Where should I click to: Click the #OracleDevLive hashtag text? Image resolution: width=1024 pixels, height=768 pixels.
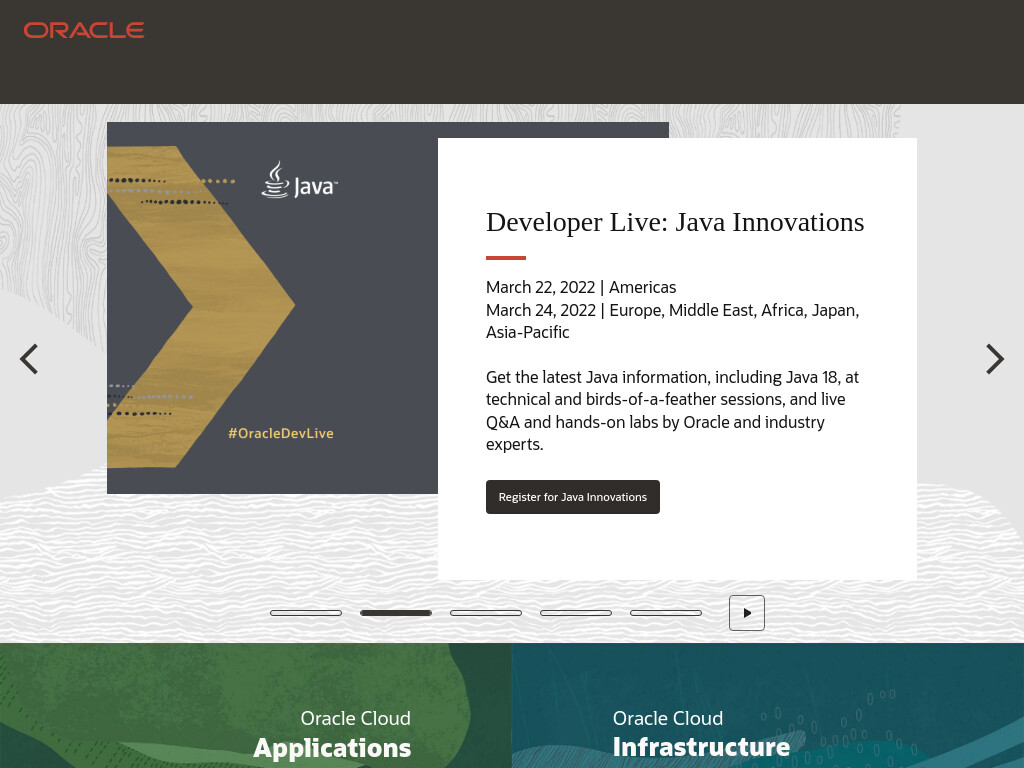pyautogui.click(x=281, y=433)
